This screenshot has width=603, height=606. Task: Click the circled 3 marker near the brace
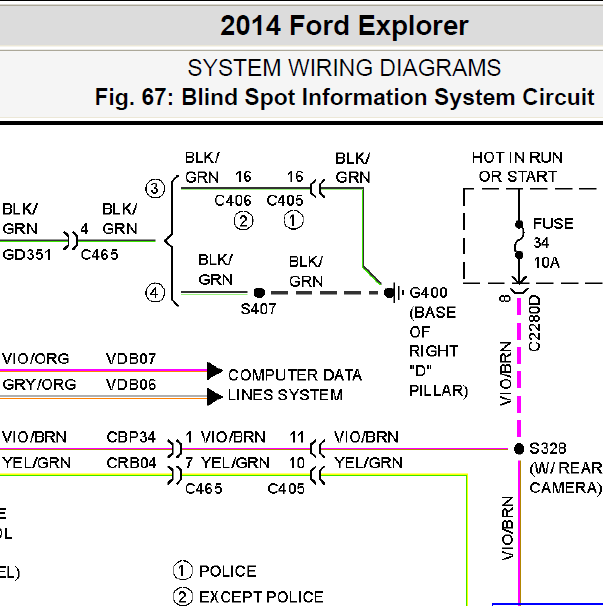coord(155,189)
